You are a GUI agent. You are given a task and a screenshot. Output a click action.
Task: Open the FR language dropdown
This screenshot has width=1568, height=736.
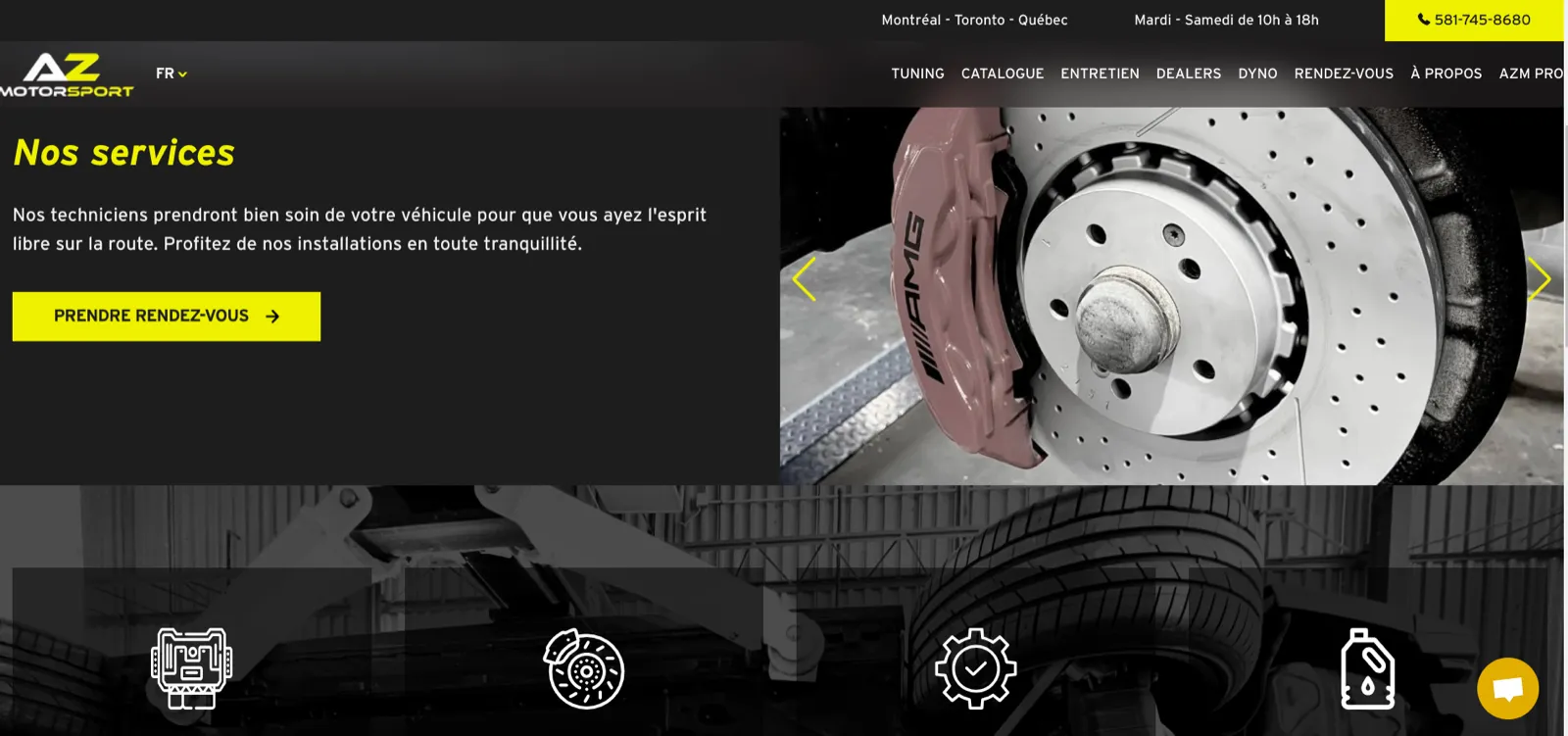[x=171, y=74]
